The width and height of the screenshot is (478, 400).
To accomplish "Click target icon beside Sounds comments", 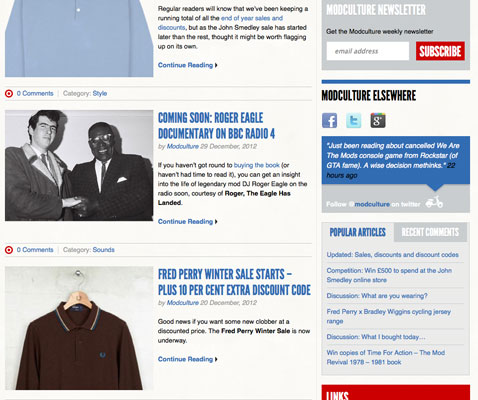I will (x=9, y=250).
